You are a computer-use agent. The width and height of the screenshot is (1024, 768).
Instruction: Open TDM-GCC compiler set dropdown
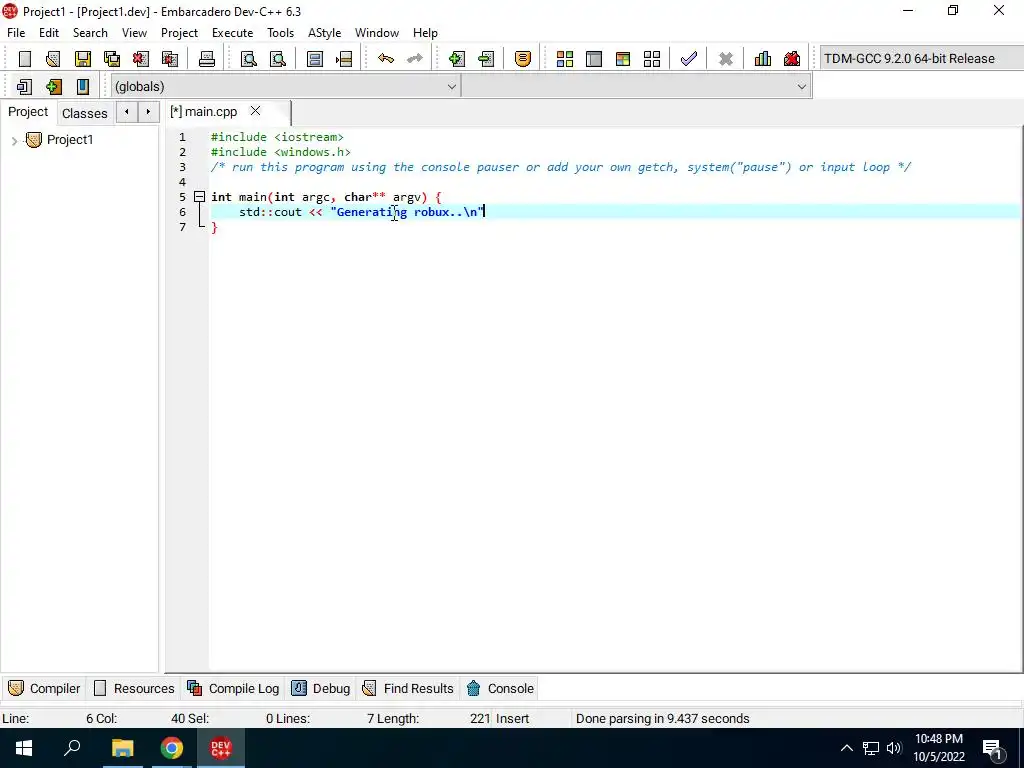pos(921,58)
